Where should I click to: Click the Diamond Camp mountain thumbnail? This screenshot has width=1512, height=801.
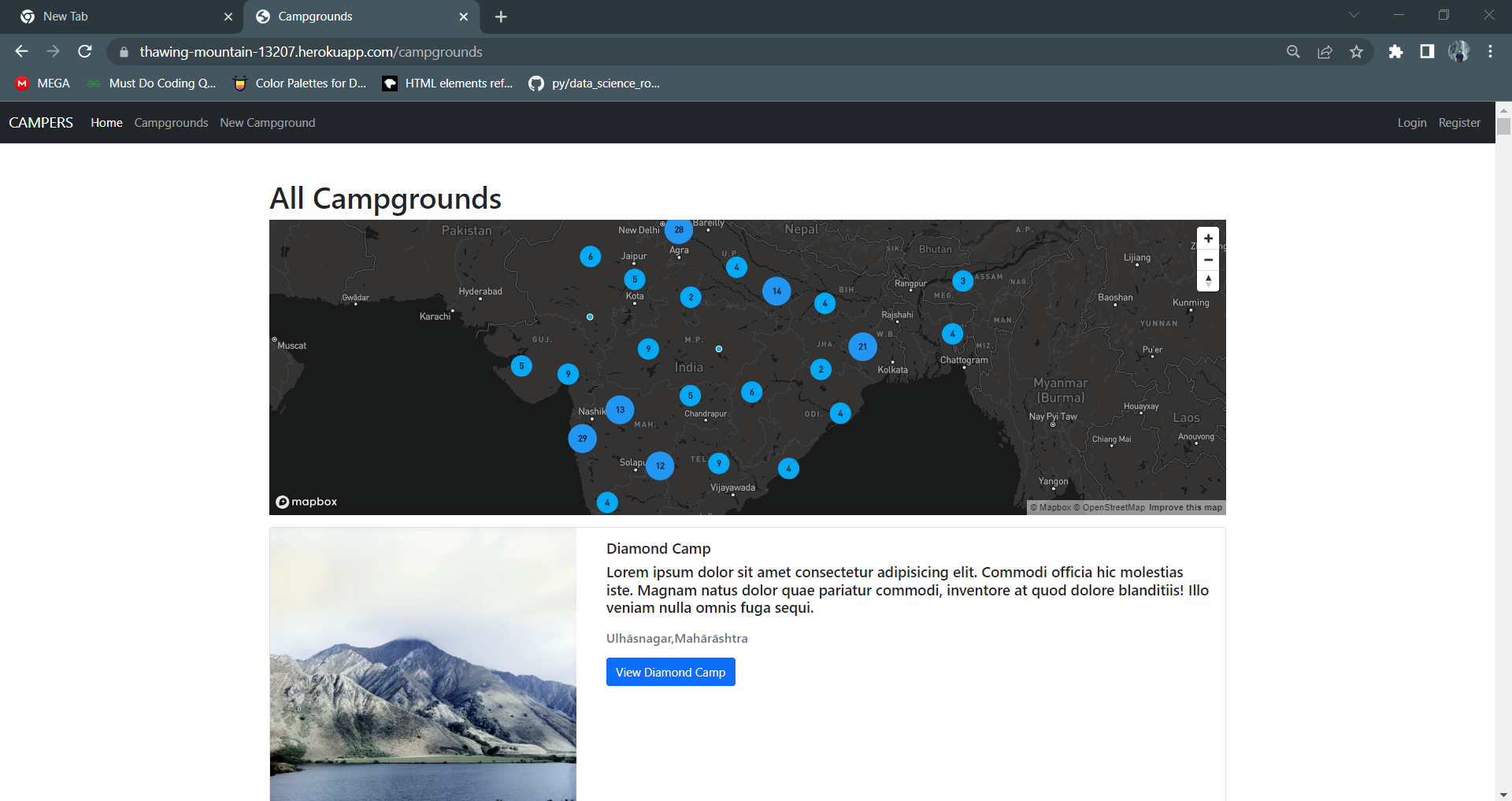tap(422, 664)
